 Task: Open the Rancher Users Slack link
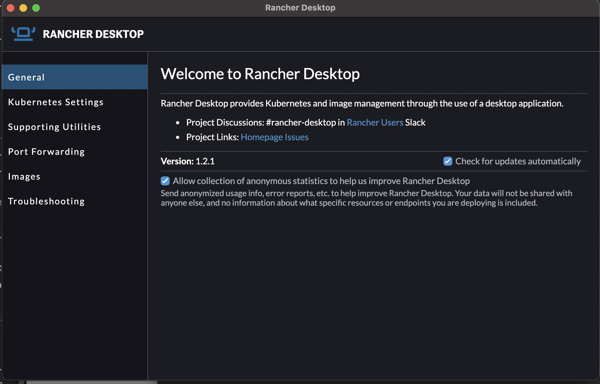(x=375, y=122)
